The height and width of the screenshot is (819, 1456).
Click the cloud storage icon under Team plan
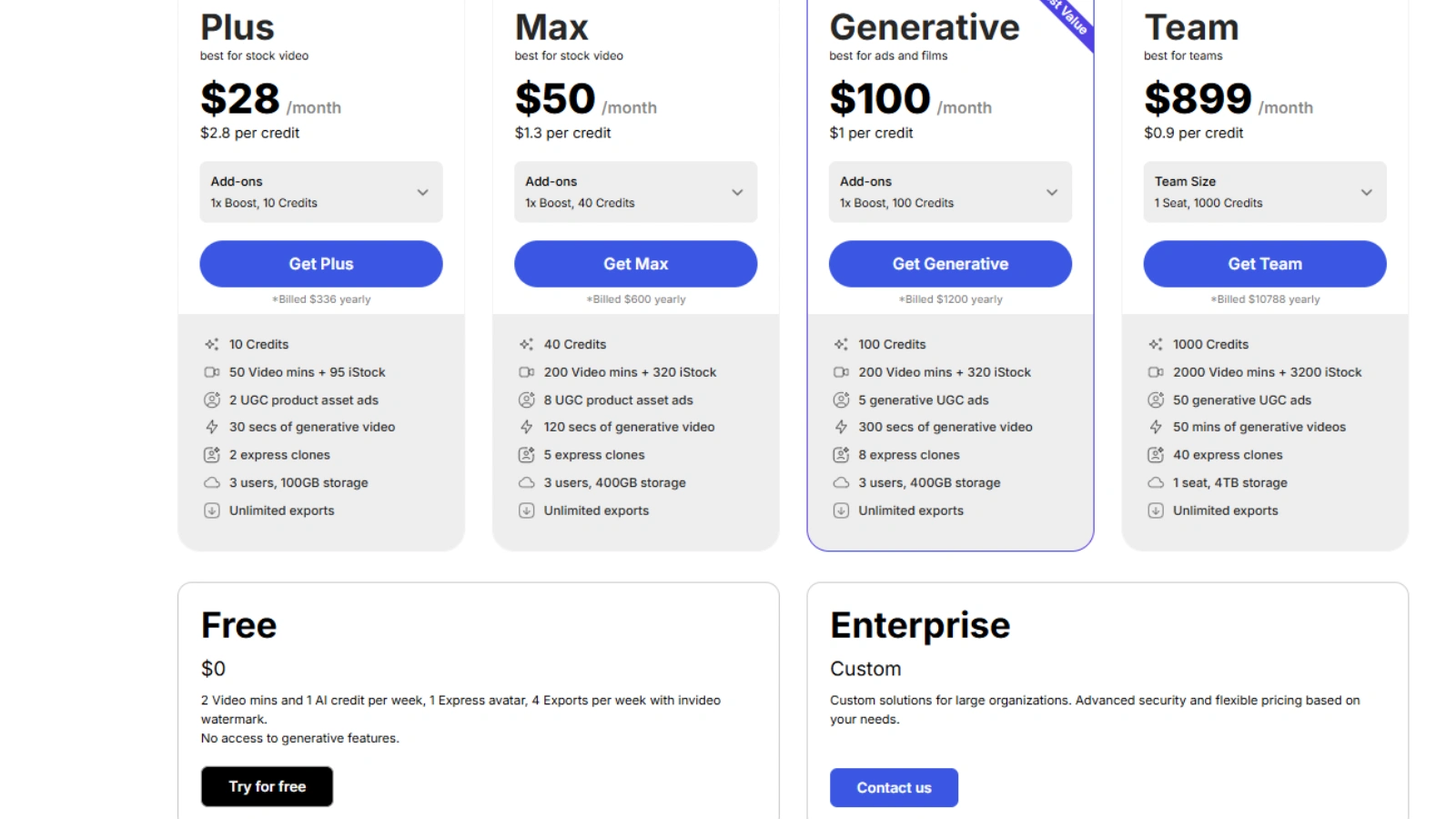click(1156, 483)
